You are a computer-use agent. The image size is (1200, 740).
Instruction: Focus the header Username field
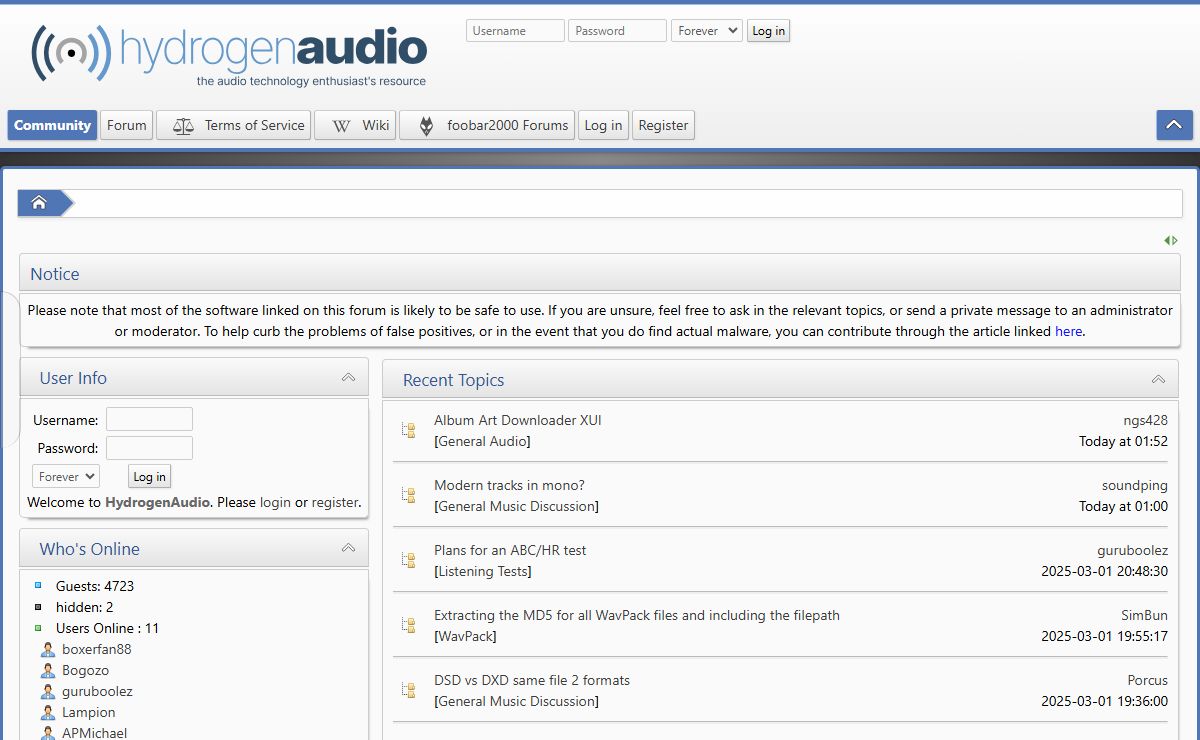pos(515,31)
